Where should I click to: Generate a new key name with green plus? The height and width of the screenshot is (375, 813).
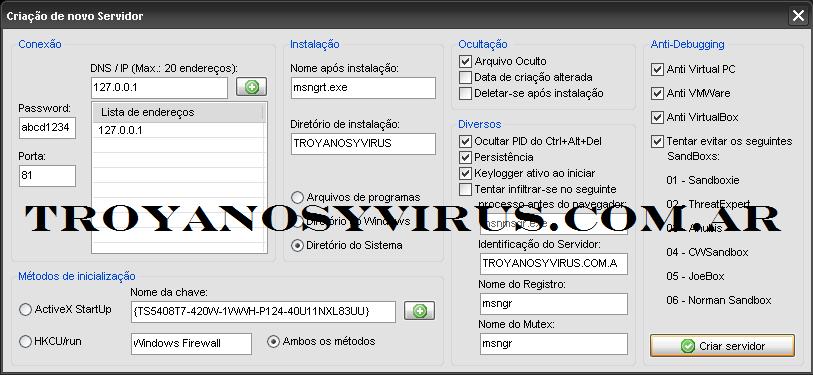(x=419, y=311)
